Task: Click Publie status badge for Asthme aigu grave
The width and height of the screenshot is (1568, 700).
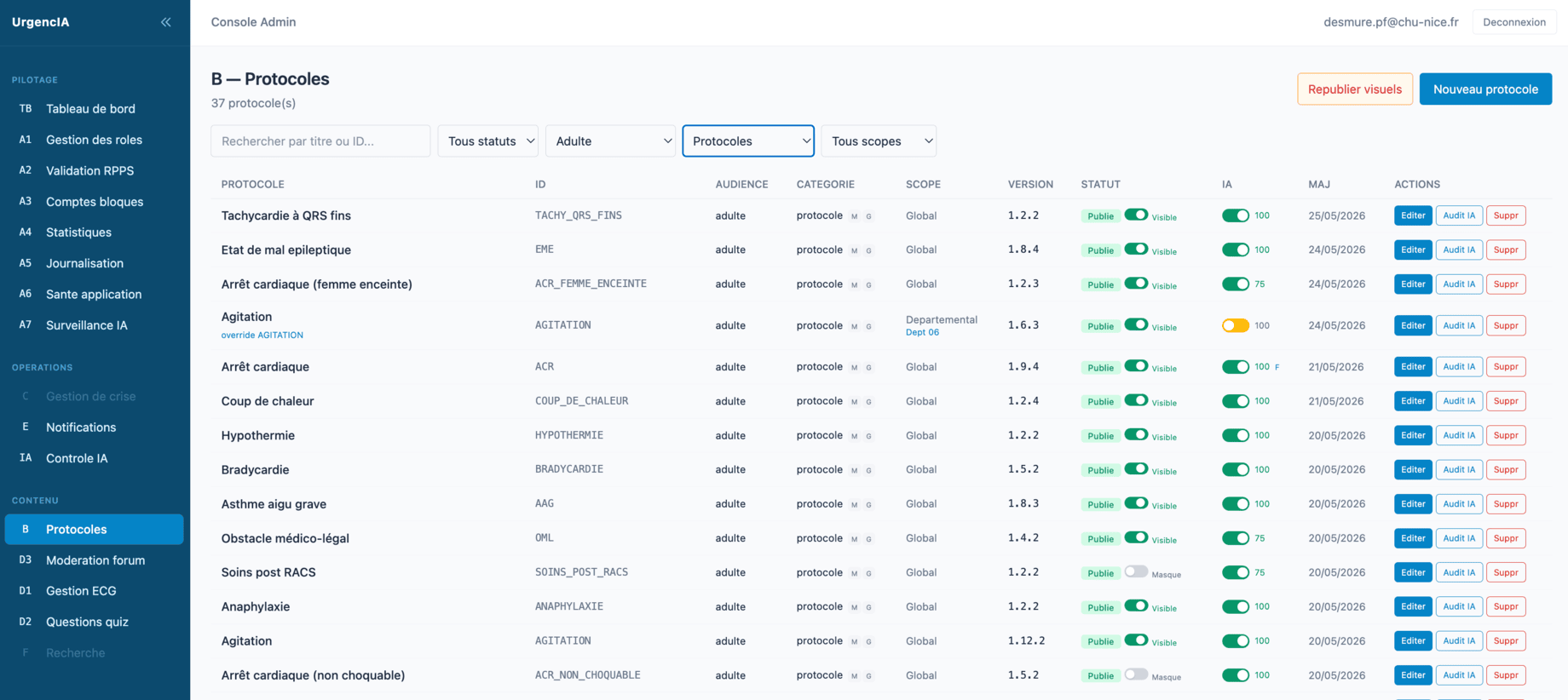Action: click(1100, 505)
